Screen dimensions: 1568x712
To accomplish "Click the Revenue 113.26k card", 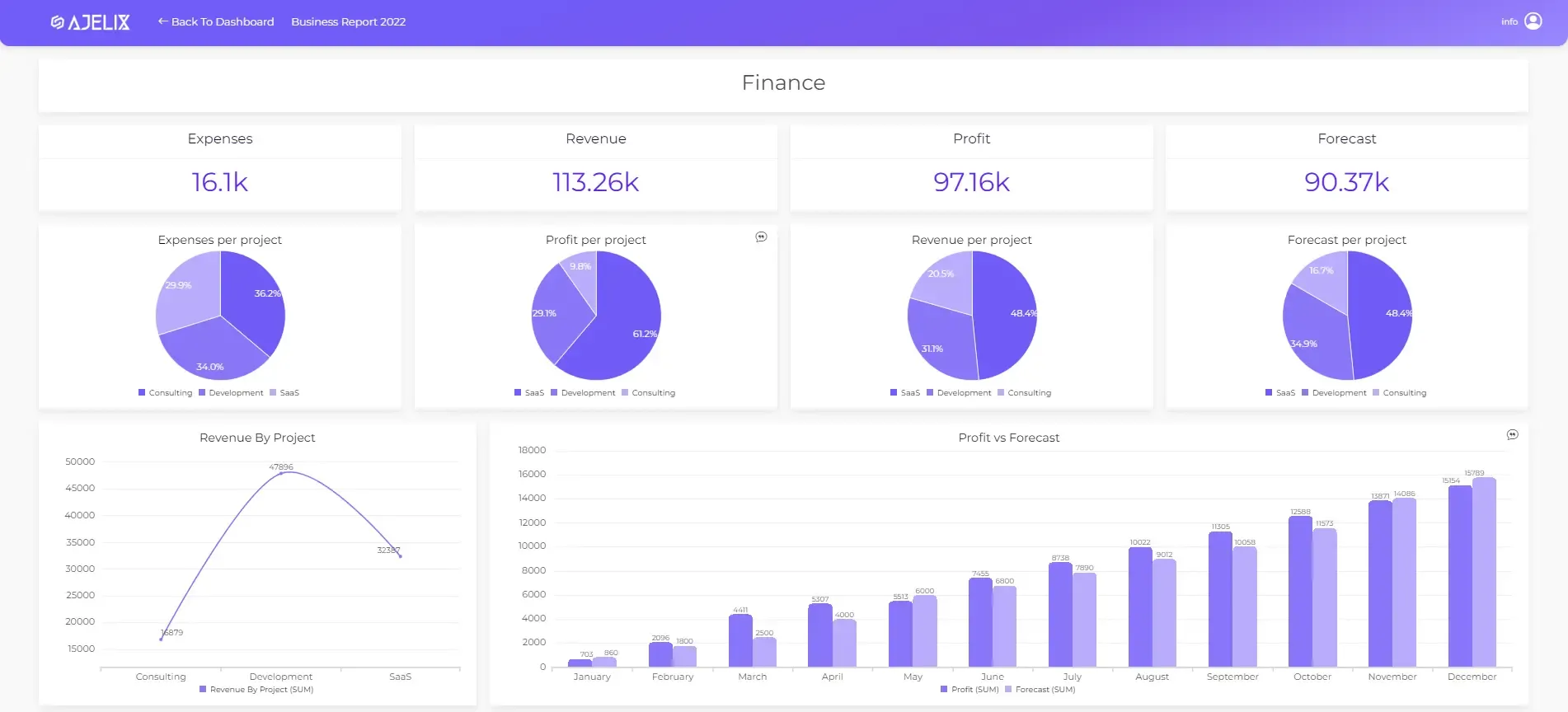I will pyautogui.click(x=596, y=168).
